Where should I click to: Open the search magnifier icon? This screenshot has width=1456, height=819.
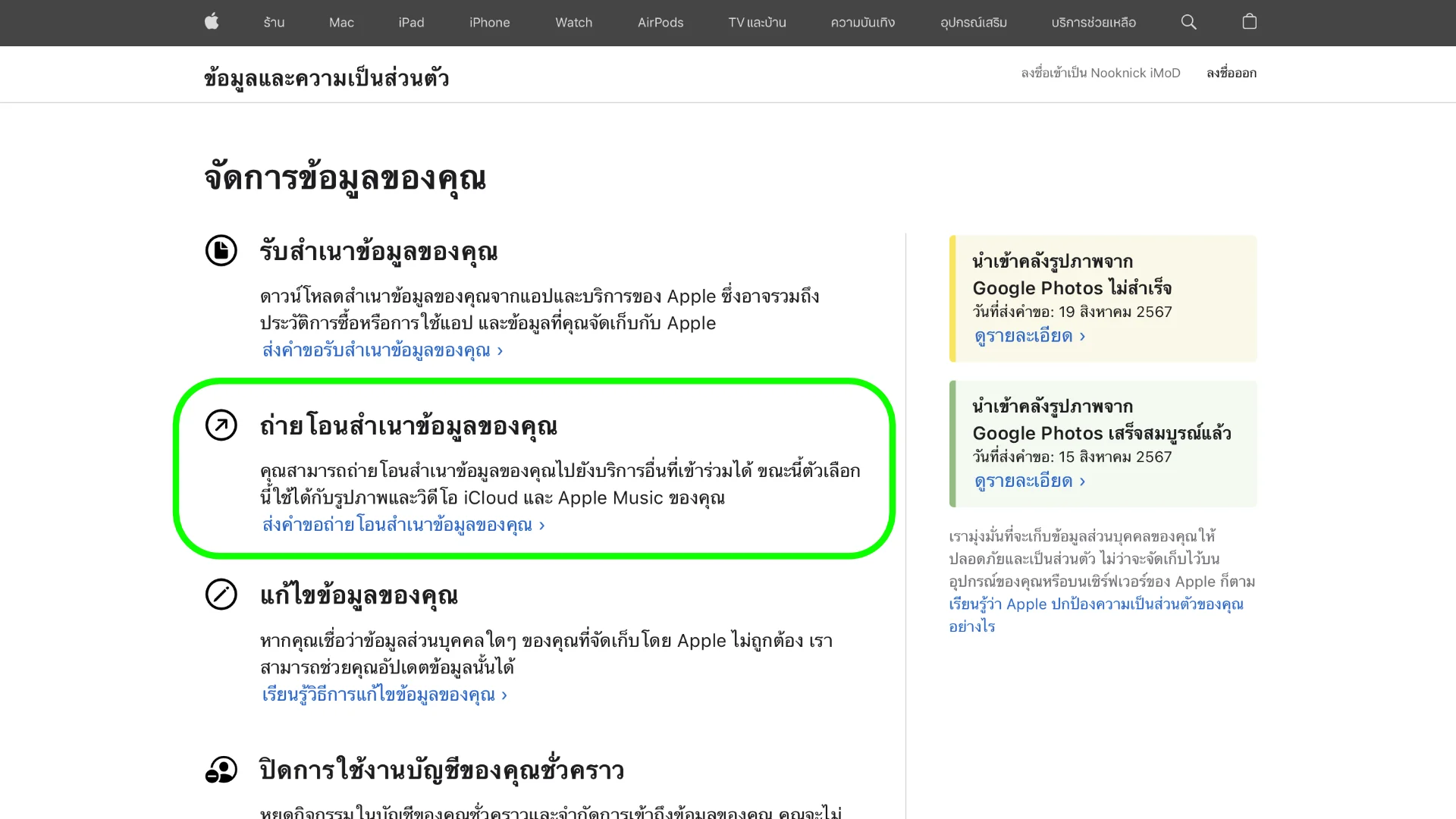[1188, 22]
